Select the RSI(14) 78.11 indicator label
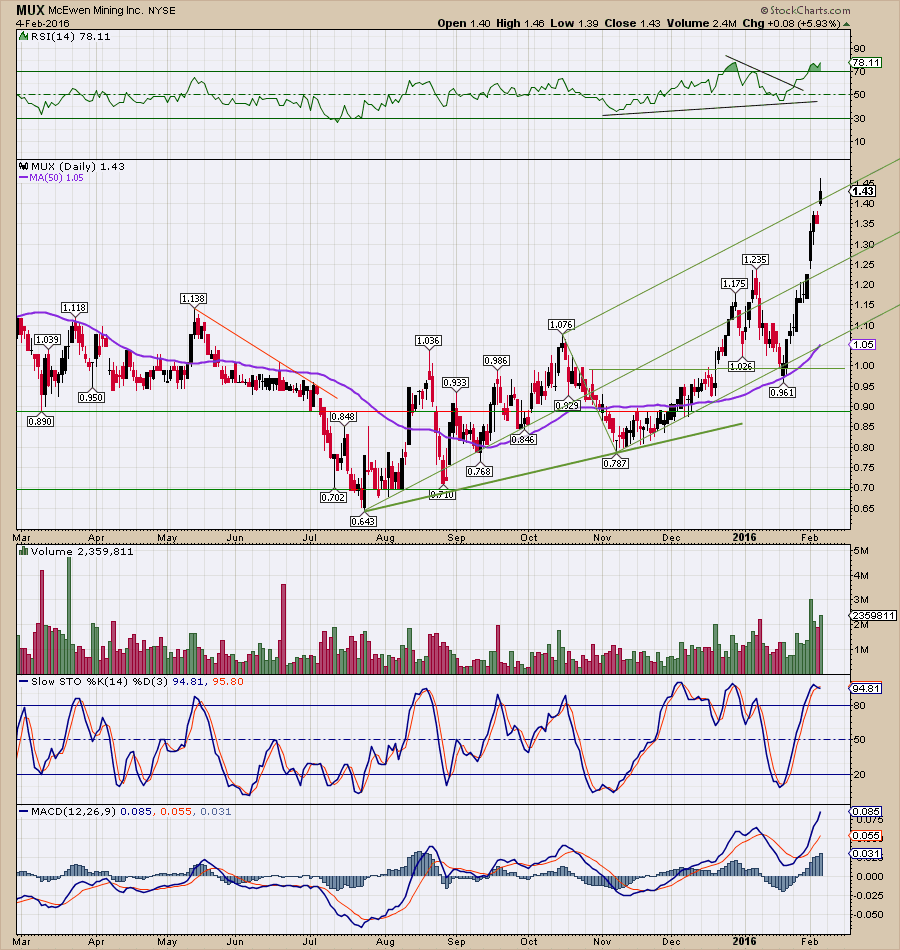 70,36
